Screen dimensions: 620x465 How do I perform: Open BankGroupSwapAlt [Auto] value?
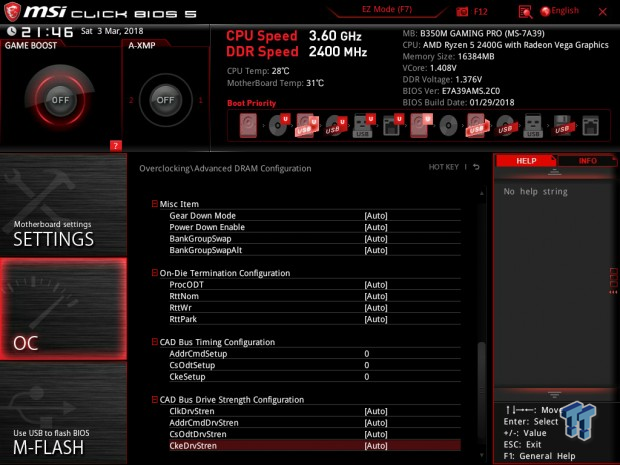[376, 250]
